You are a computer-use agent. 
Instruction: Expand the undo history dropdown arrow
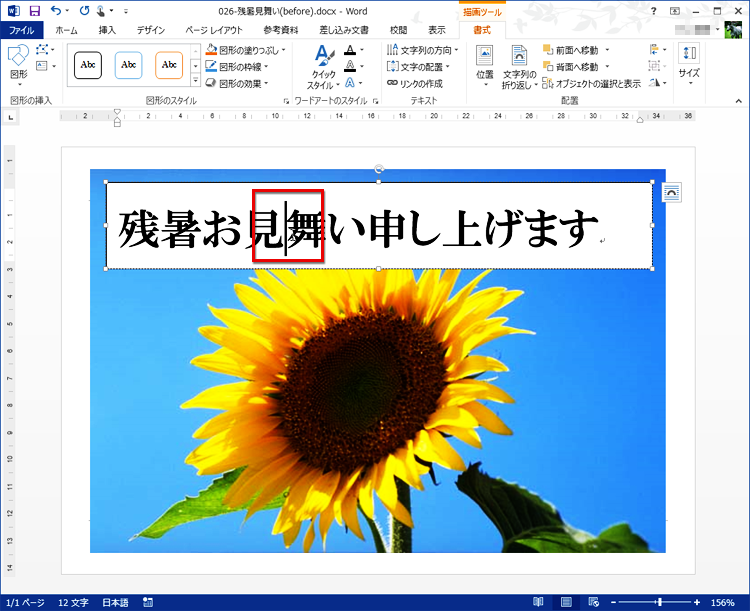(67, 11)
